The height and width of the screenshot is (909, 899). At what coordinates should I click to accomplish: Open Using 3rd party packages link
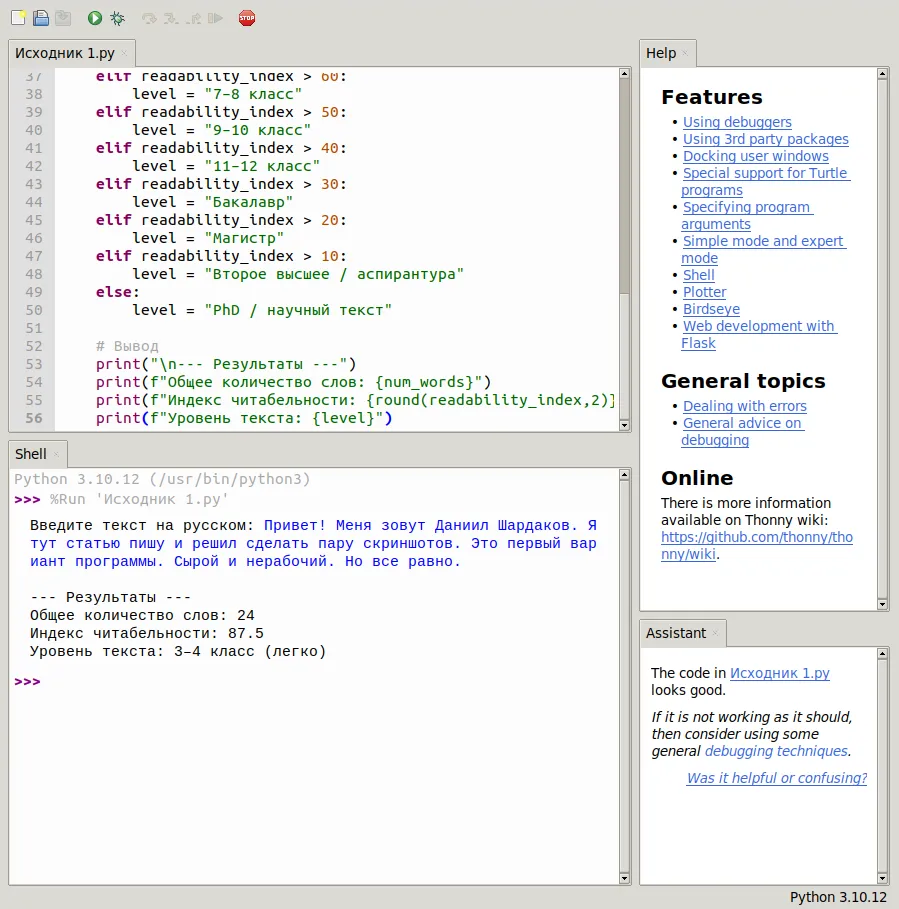pos(765,139)
